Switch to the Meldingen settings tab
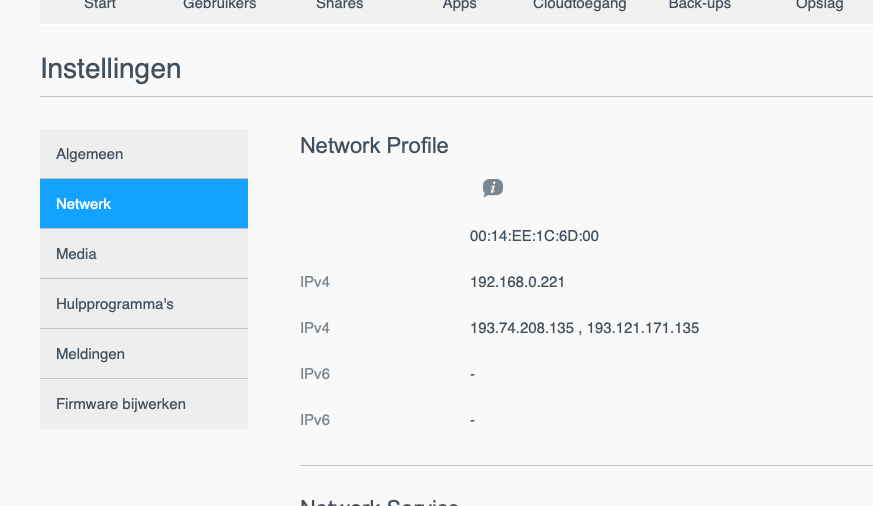The height and width of the screenshot is (506, 873). [x=144, y=354]
